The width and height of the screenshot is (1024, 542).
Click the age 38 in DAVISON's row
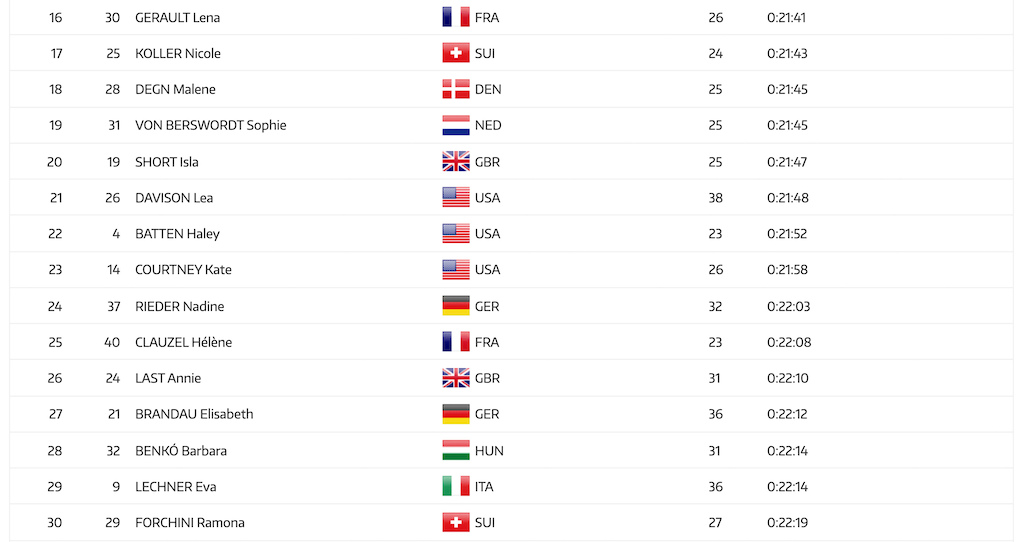click(x=716, y=198)
